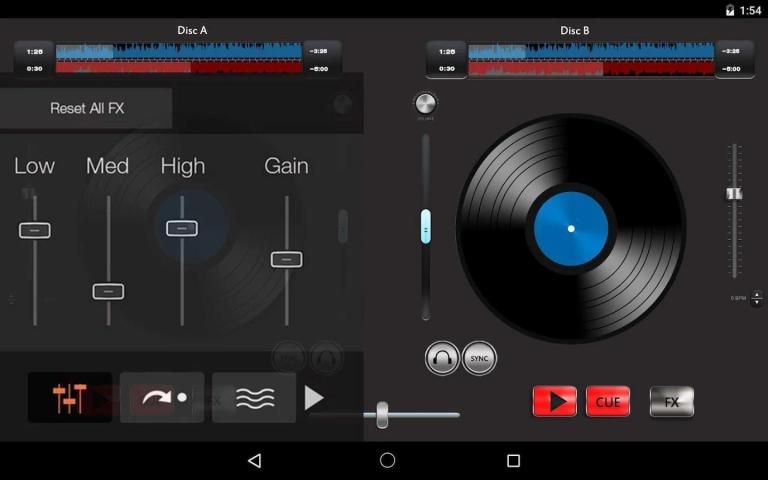Select the wave effects tab
The height and width of the screenshot is (480, 768).
[255, 398]
